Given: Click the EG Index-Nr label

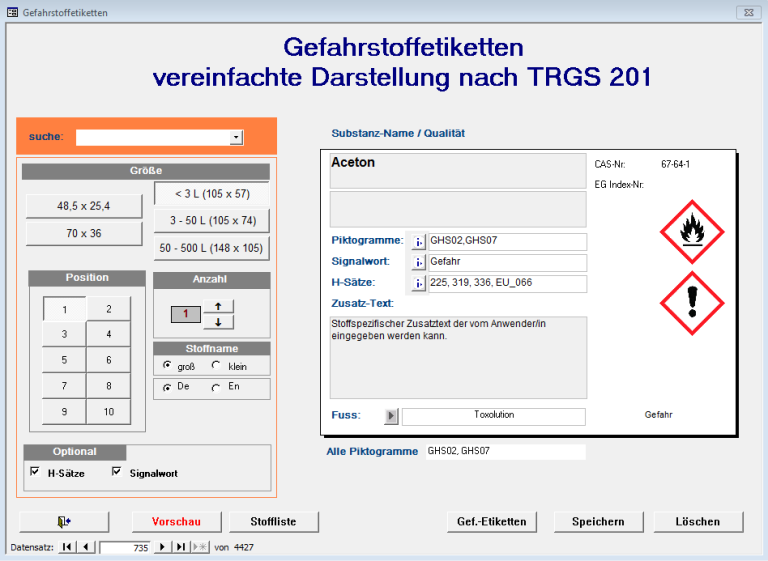Looking at the screenshot, I should pyautogui.click(x=619, y=185).
